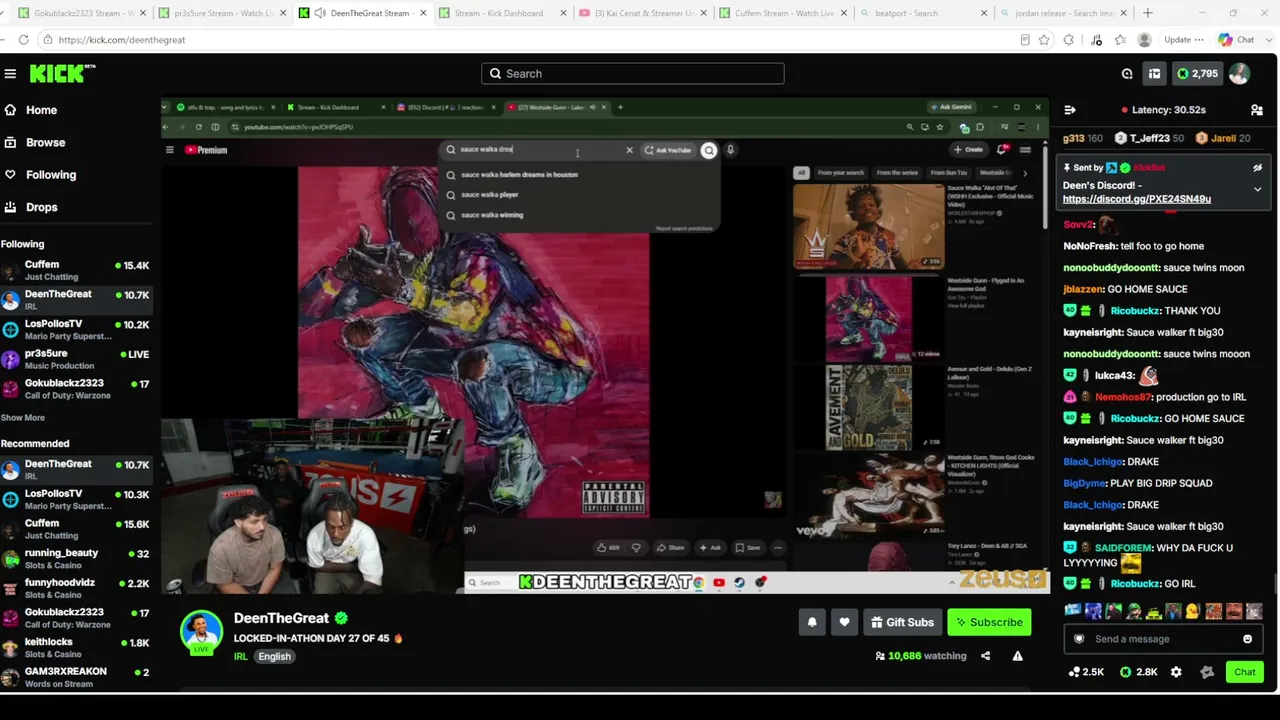1280x720 pixels.
Task: Expand Show More under Following
Action: coord(22,418)
